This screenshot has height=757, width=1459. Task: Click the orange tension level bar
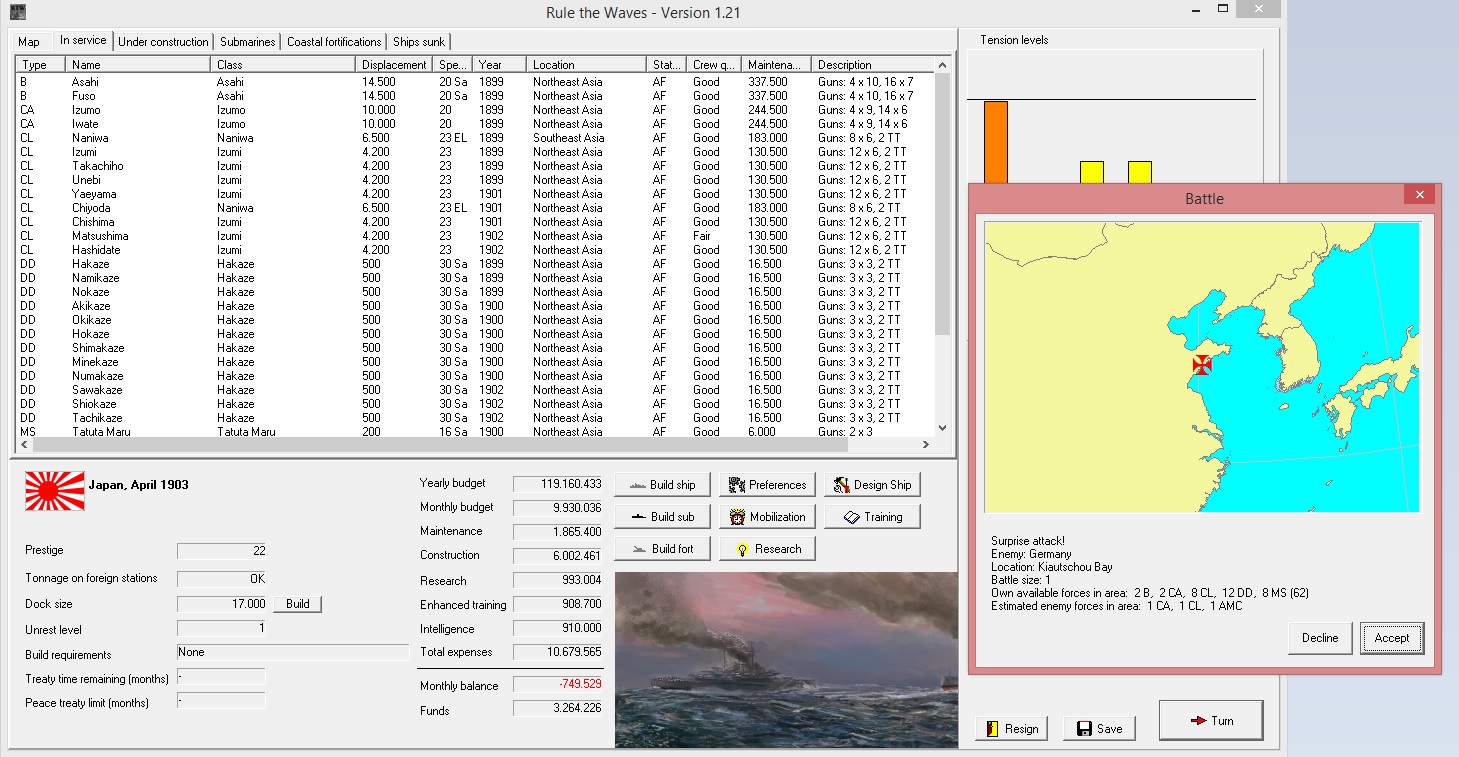click(996, 142)
